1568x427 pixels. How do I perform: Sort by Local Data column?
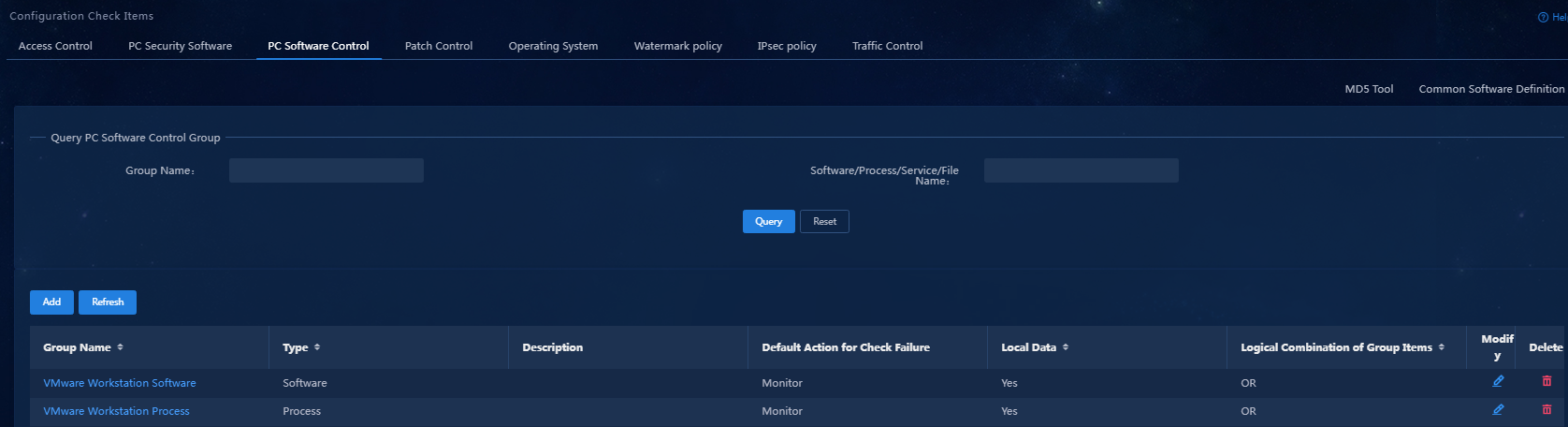coord(1066,347)
